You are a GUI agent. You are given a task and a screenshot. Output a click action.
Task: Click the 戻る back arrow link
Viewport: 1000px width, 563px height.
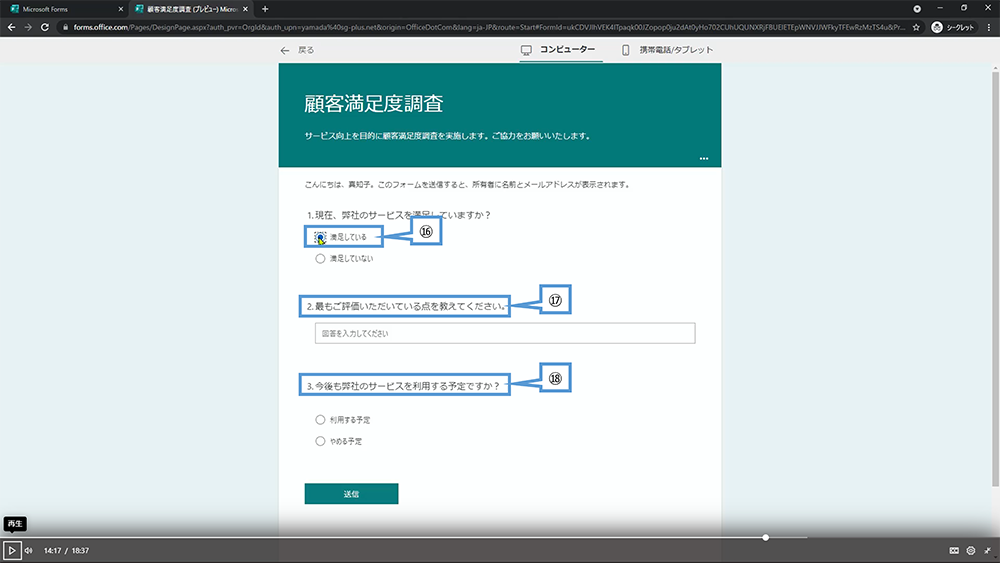pyautogui.click(x=297, y=50)
